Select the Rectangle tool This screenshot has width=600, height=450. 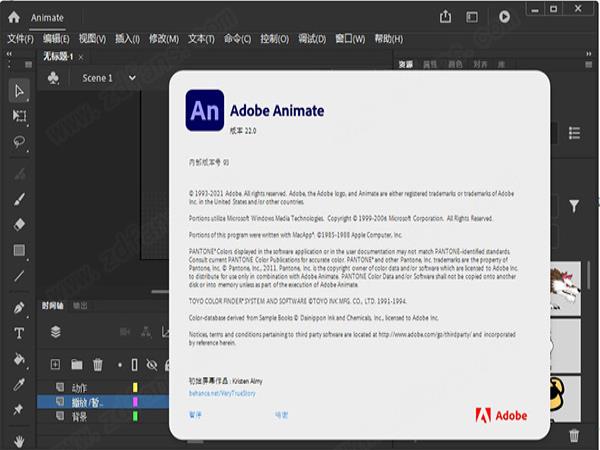click(x=19, y=250)
